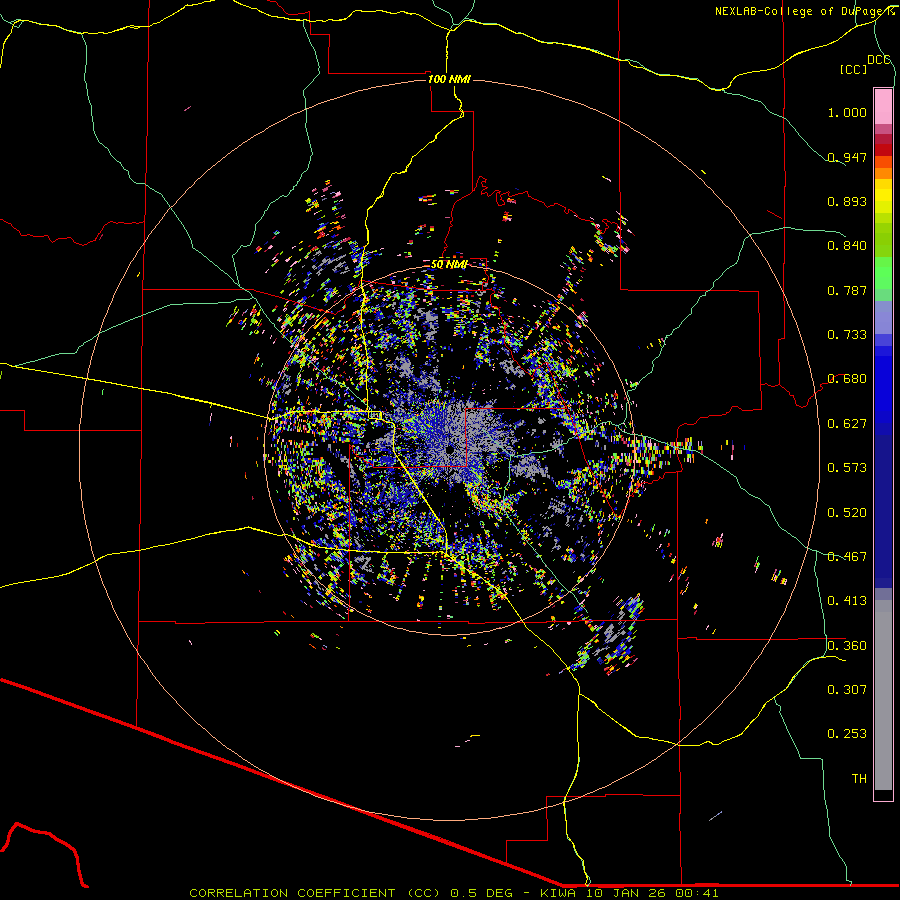Screen dimensions: 900x900
Task: Select the 0.467 scale value
Action: 847,557
